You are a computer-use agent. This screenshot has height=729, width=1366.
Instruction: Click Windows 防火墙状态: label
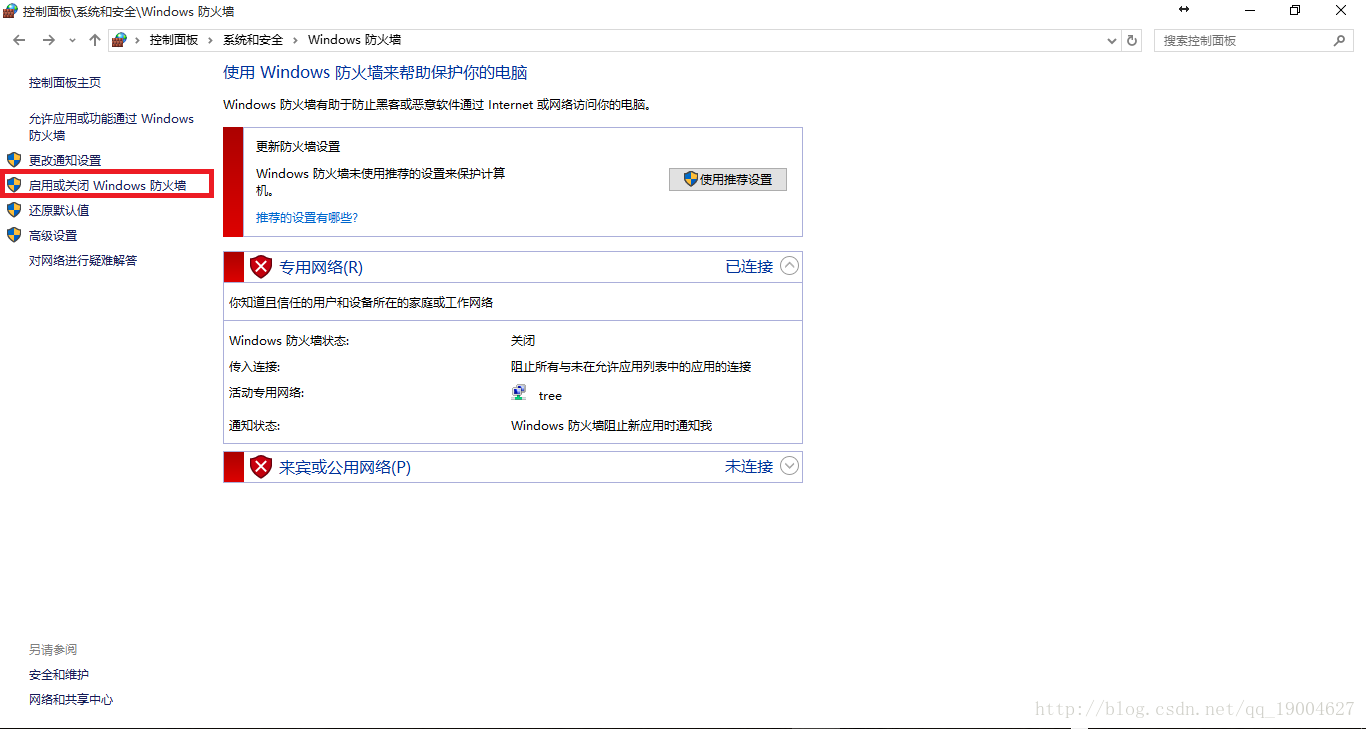[x=289, y=341]
